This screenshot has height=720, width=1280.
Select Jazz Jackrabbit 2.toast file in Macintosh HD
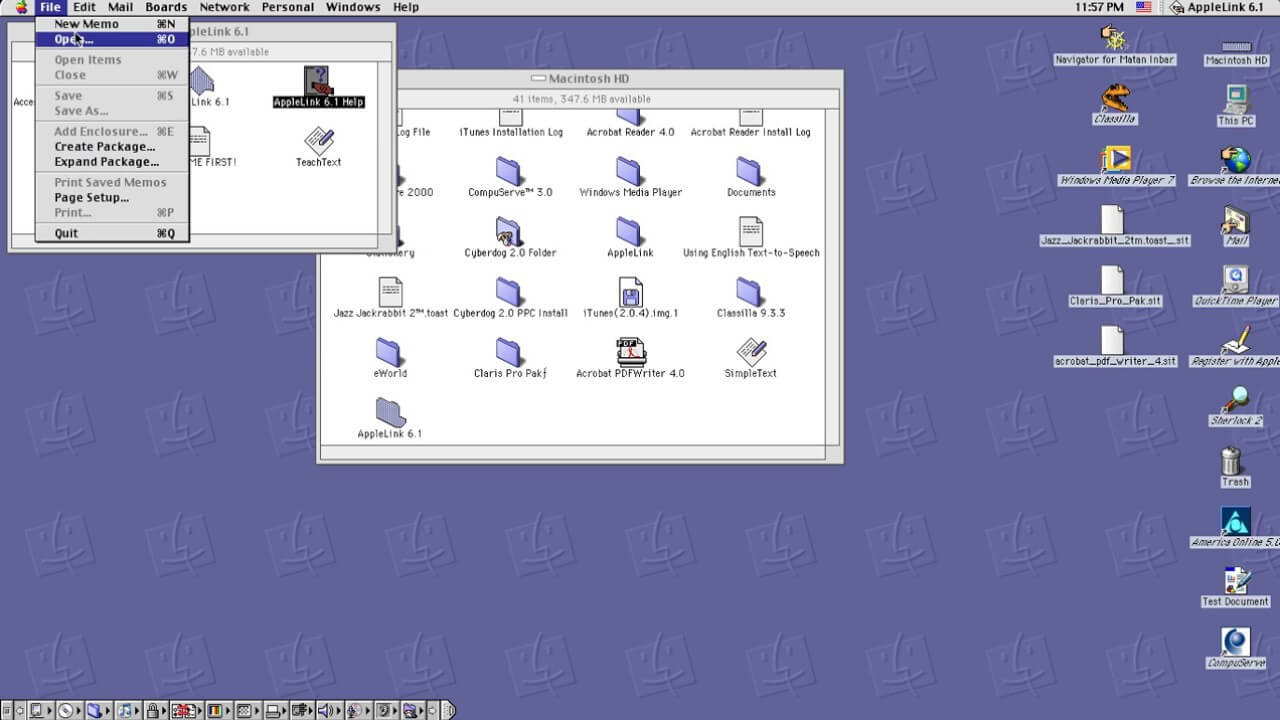click(390, 298)
